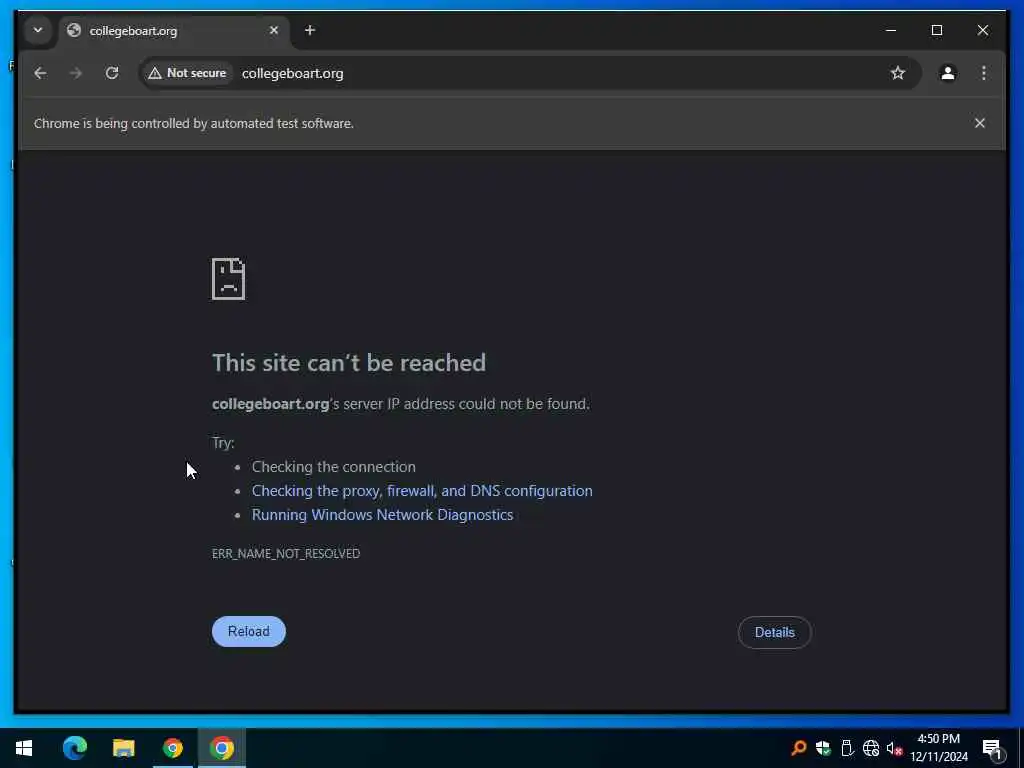Open the tab search dropdown arrow
Viewport: 1024px width, 768px height.
[x=38, y=30]
